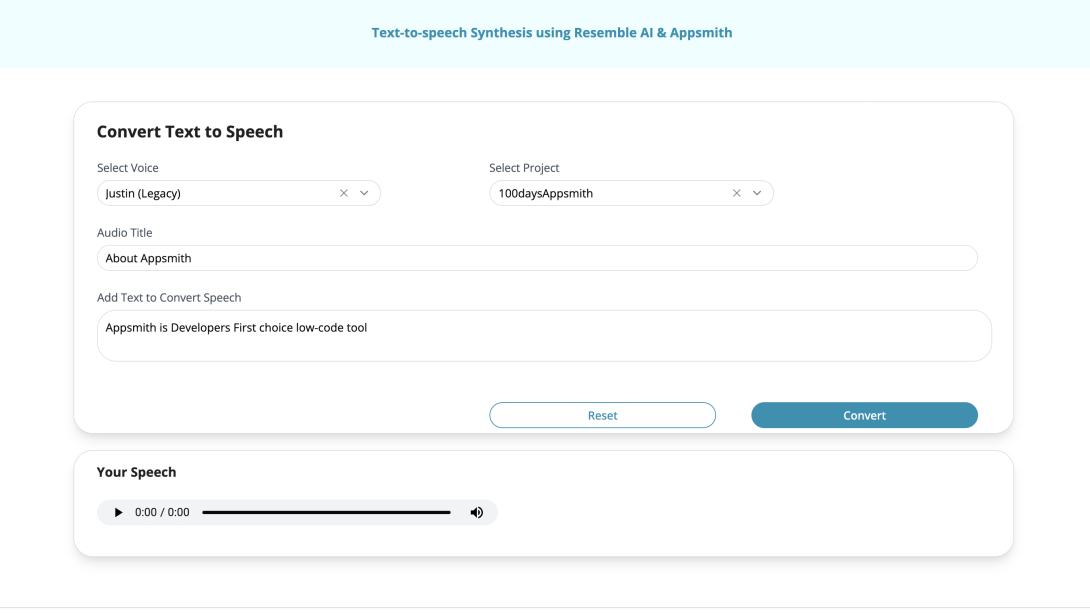Clear the 100daysAppsmith project with its X icon

click(x=736, y=192)
